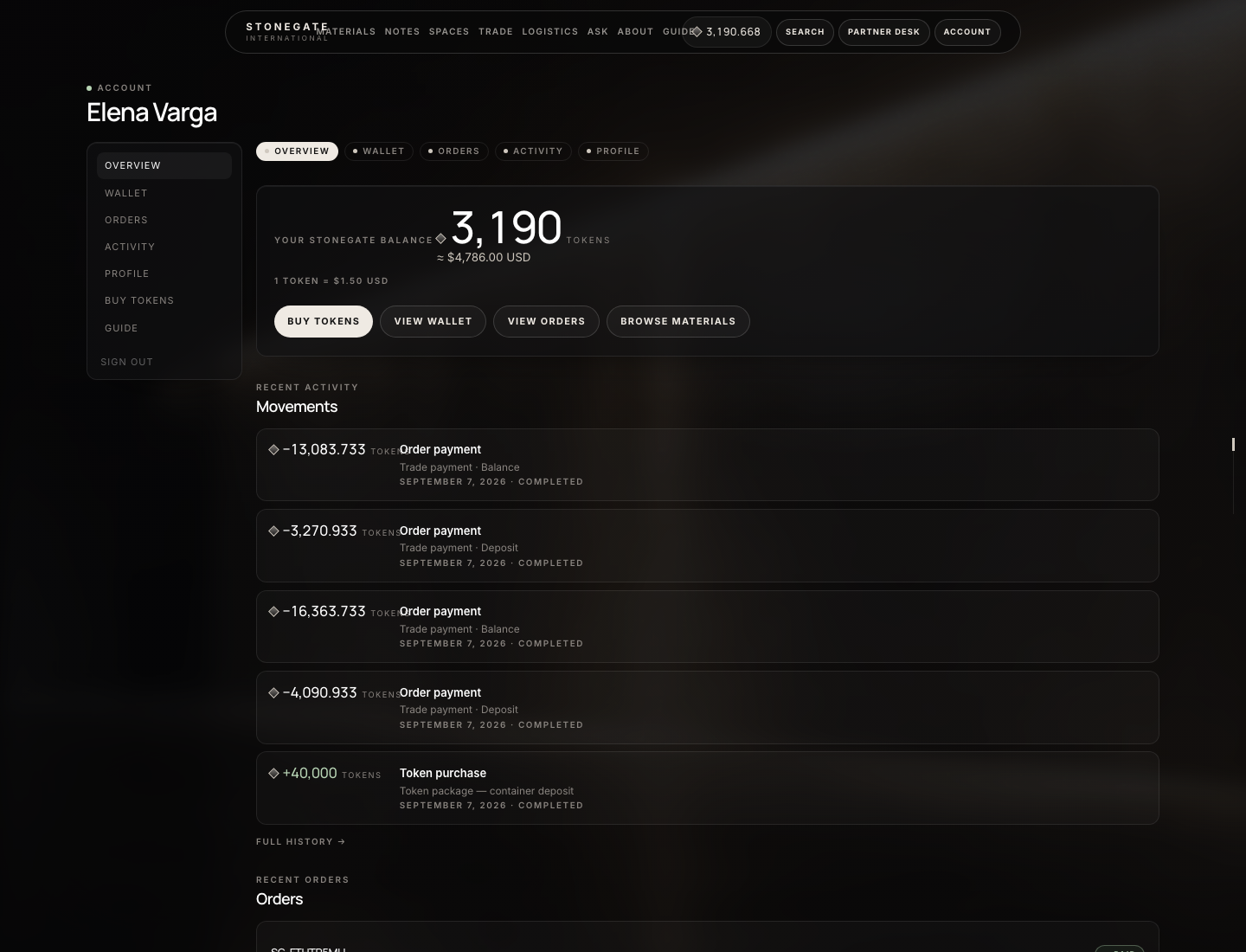
Task: Open the Stonegate International home logo
Action: pyautogui.click(x=287, y=32)
